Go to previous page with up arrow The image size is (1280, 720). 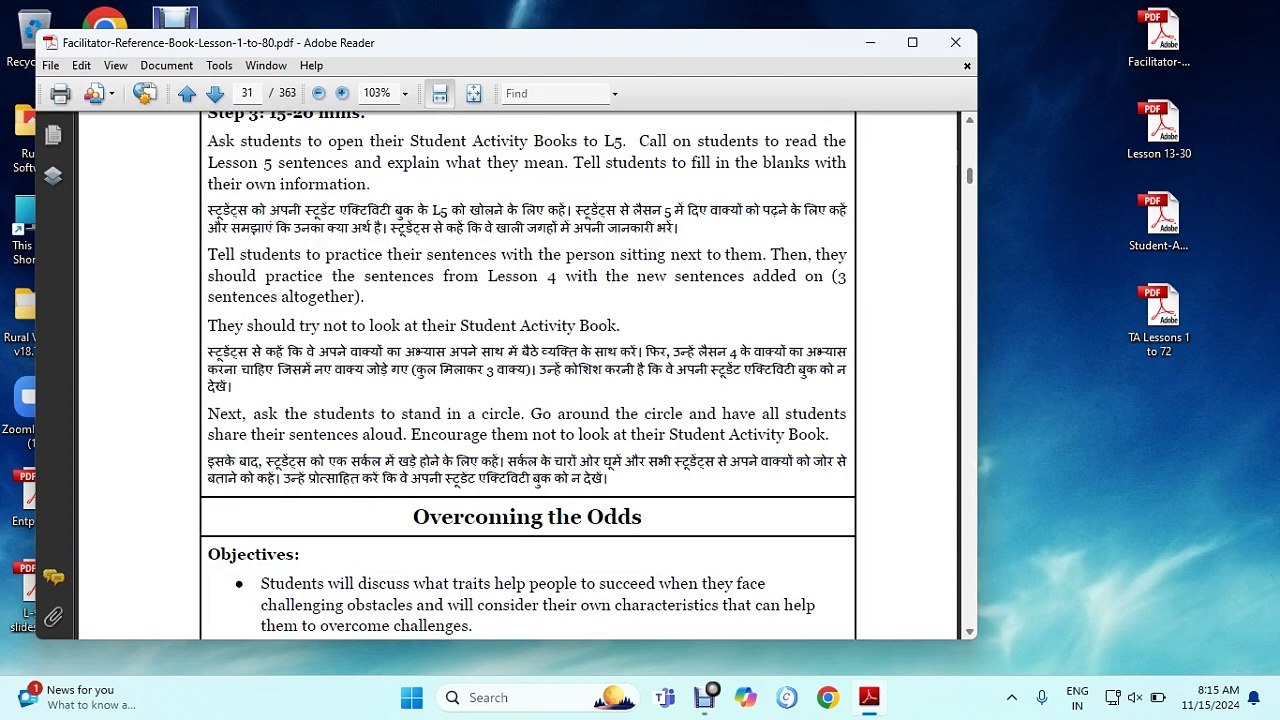187,94
